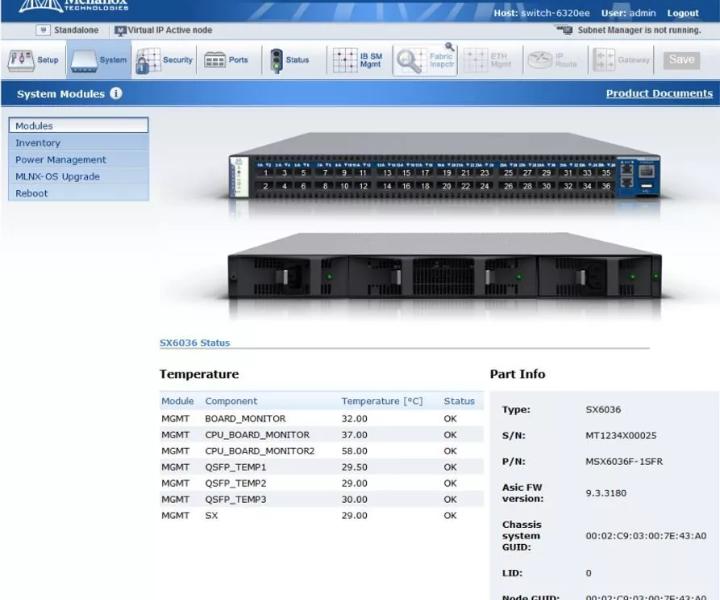This screenshot has height=600, width=720.
Task: Open the Setup section icon
Action: coord(21,61)
